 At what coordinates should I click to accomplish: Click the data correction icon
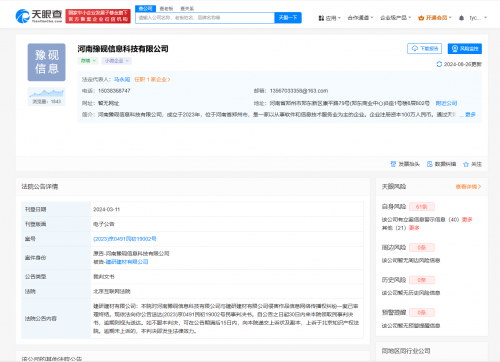tap(430, 164)
